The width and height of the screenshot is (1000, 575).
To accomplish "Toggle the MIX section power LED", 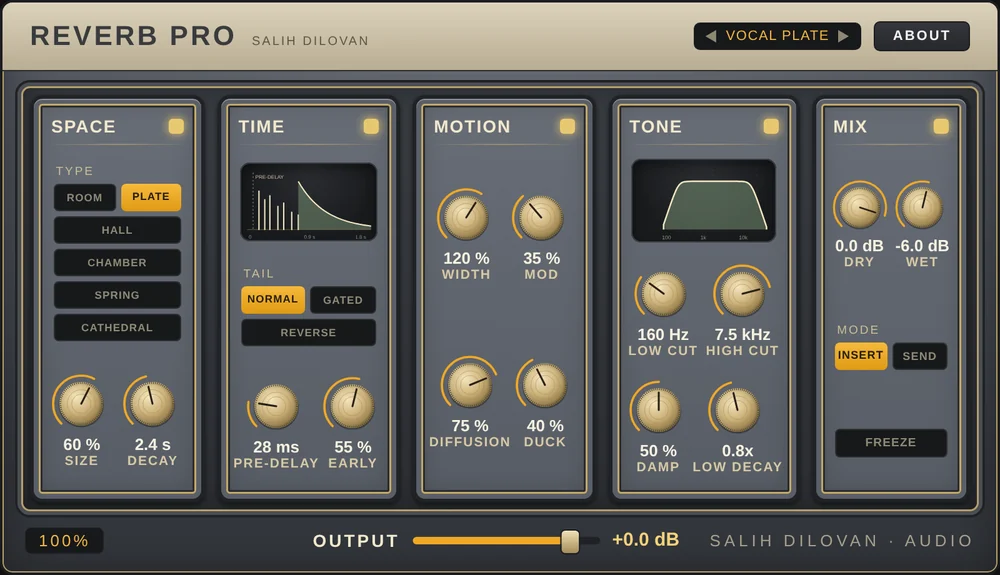I will click(x=941, y=126).
